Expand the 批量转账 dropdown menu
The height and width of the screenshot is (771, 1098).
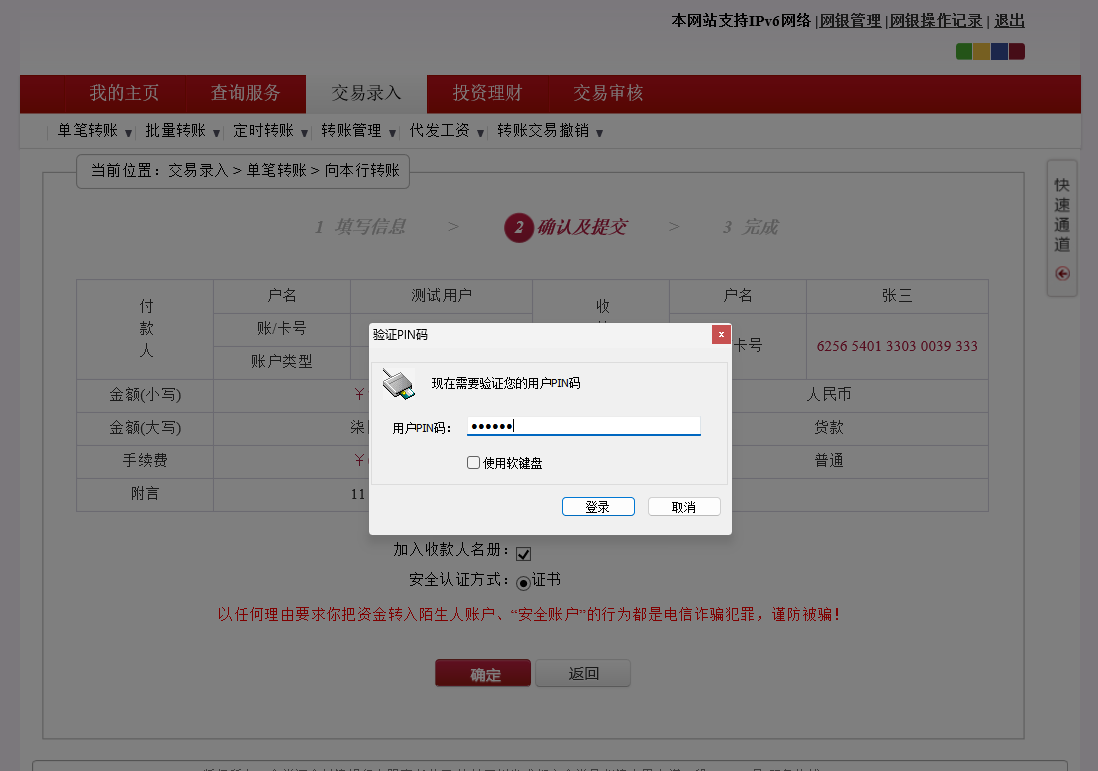click(x=182, y=131)
